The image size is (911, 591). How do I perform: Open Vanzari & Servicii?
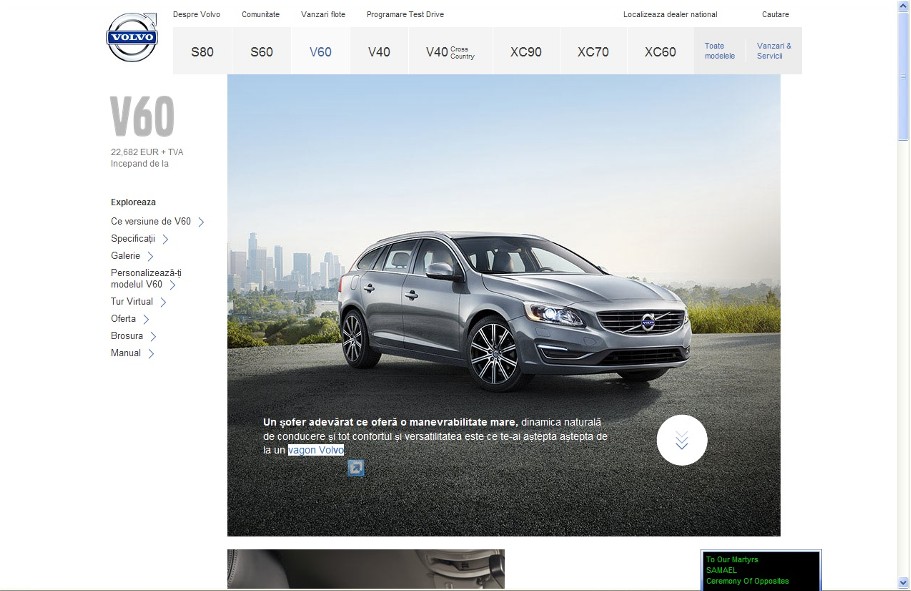pyautogui.click(x=774, y=51)
